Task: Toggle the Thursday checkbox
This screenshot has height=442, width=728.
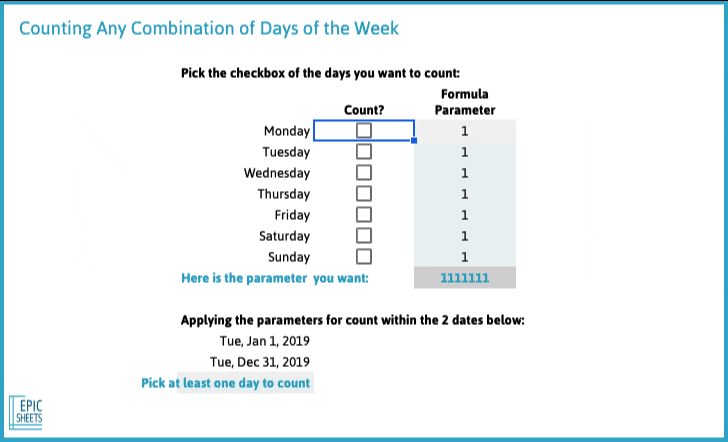Action: [x=364, y=194]
